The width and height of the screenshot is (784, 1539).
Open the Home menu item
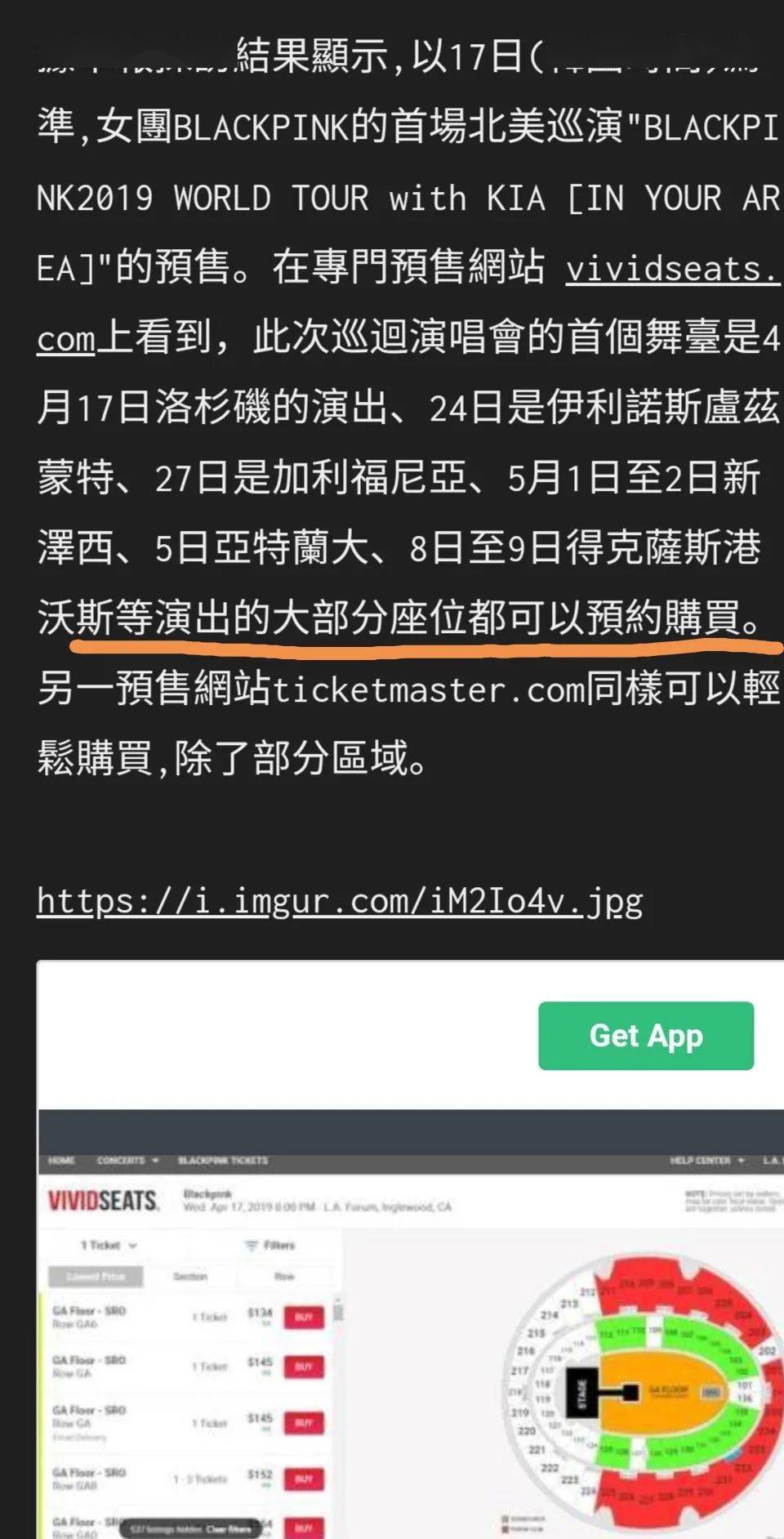coord(61,1160)
